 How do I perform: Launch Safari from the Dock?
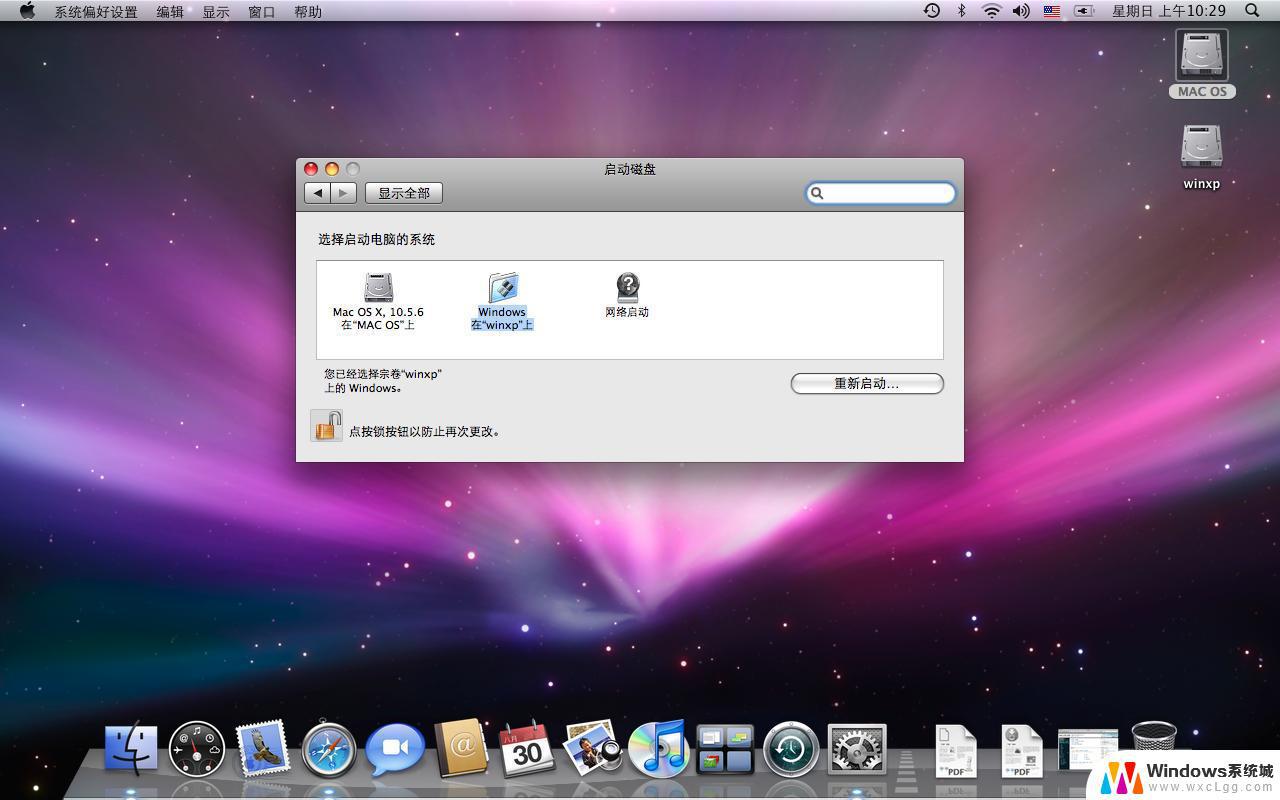coord(329,749)
